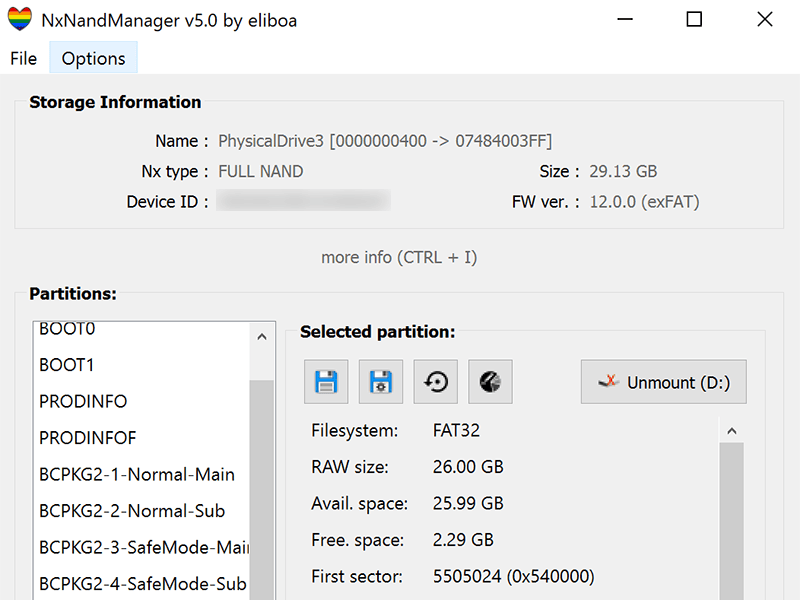Unmount the D: drive
800x600 pixels.
(x=664, y=382)
